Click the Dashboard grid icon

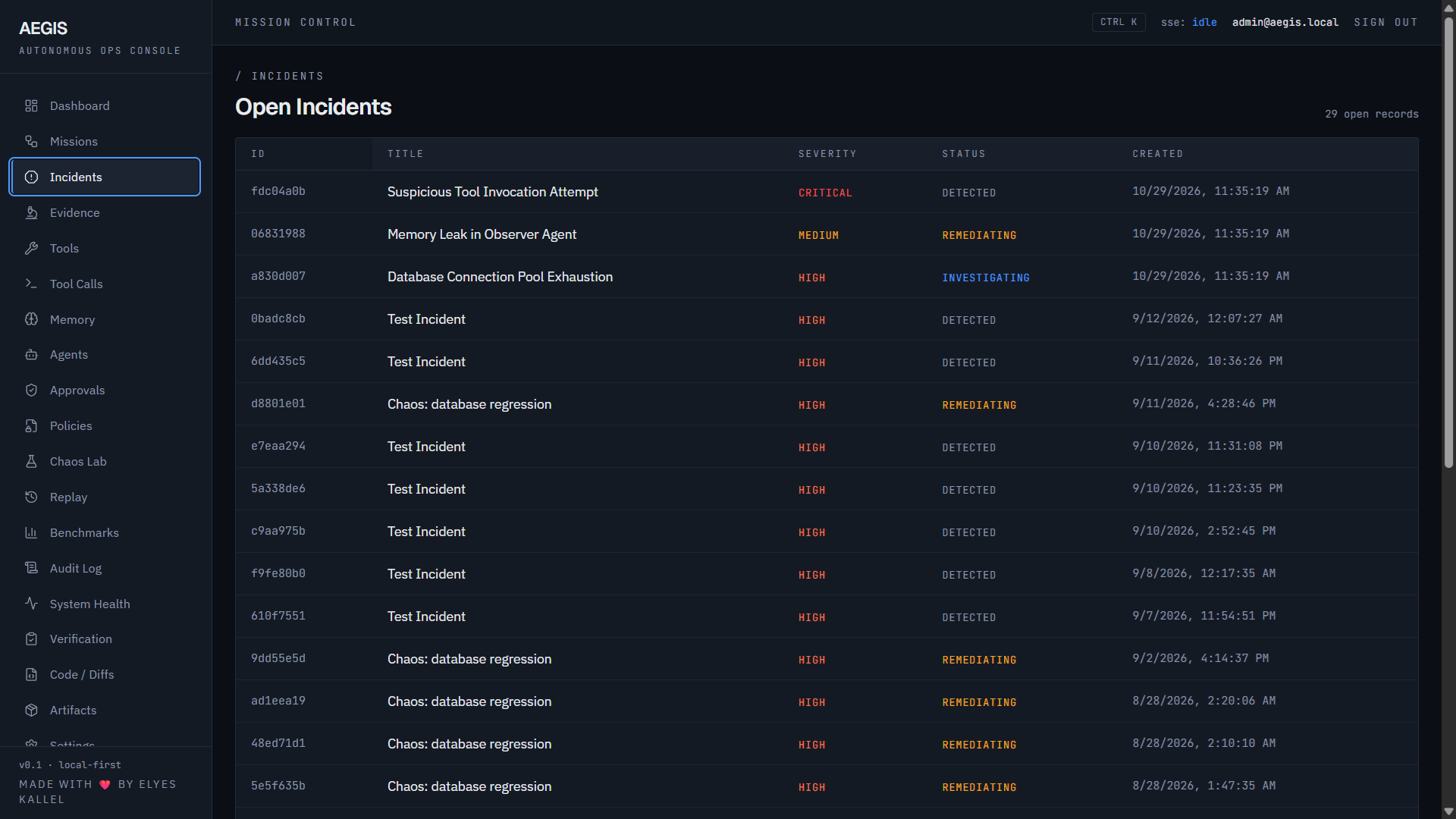31,106
